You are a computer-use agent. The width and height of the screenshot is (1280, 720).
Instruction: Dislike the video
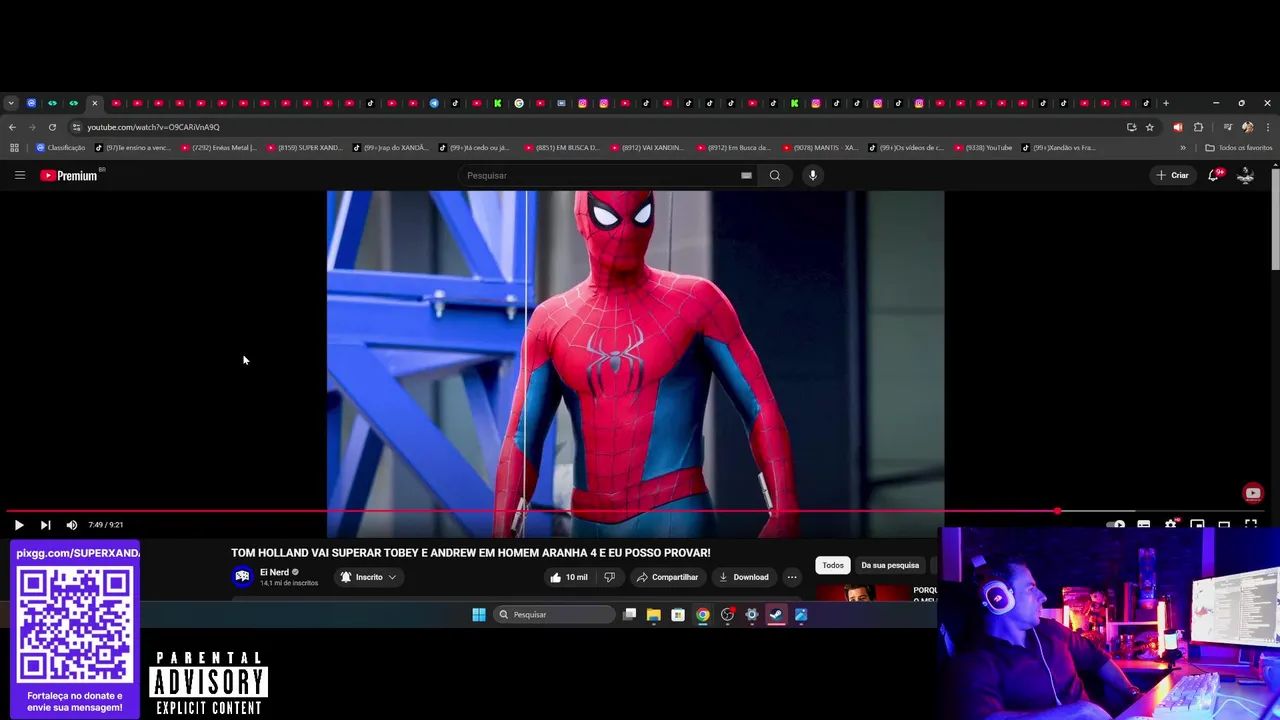[609, 577]
